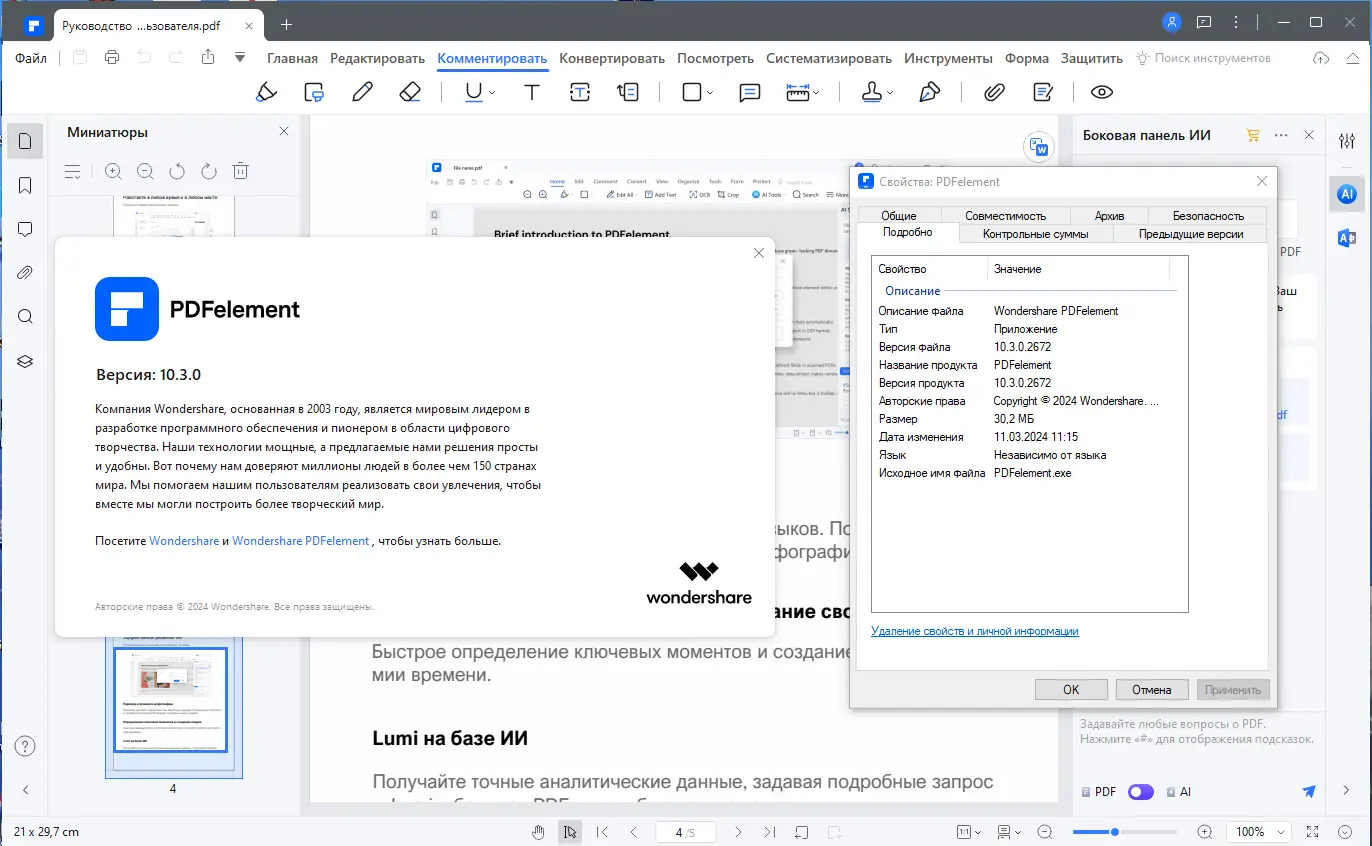The width and height of the screenshot is (1372, 846).
Task: Go to next page arrow in status bar
Action: point(738,832)
